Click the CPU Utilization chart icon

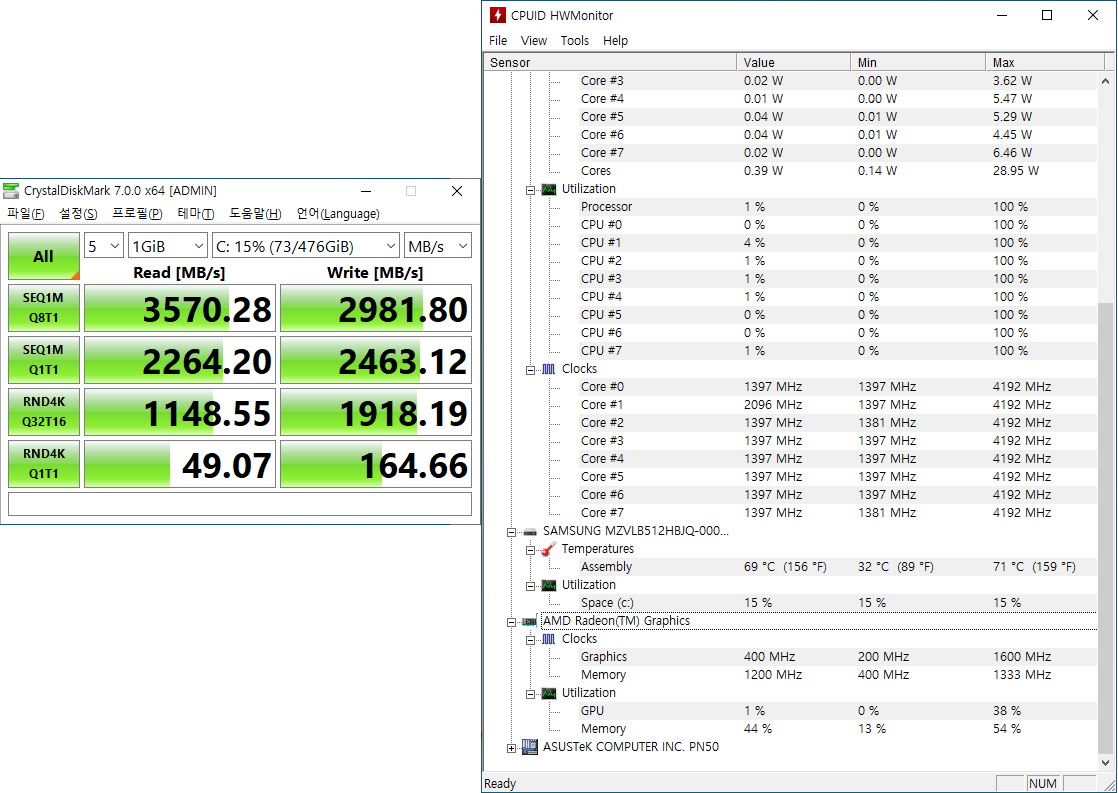point(548,189)
